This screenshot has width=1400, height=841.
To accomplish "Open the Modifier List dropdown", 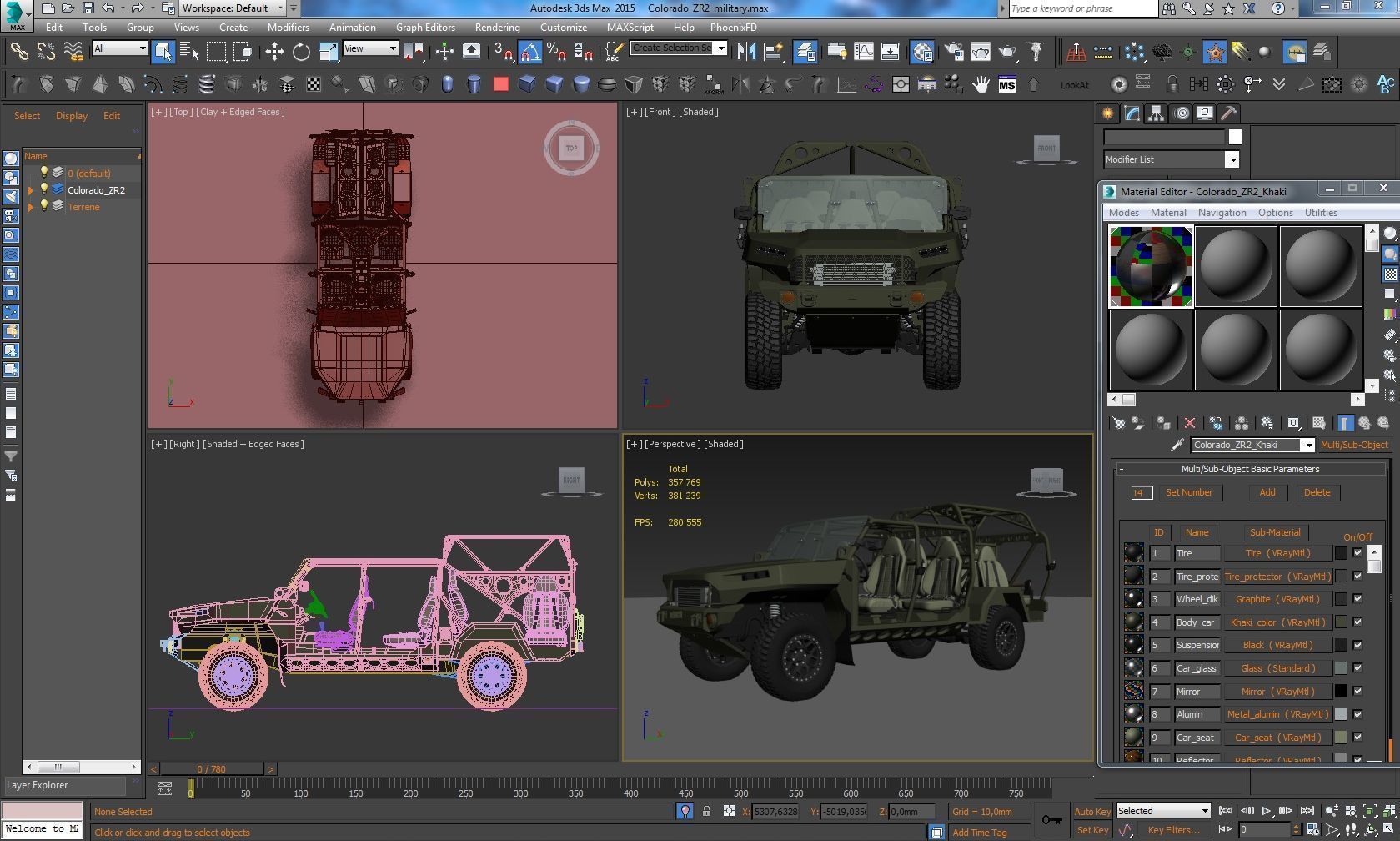I will click(x=1172, y=159).
